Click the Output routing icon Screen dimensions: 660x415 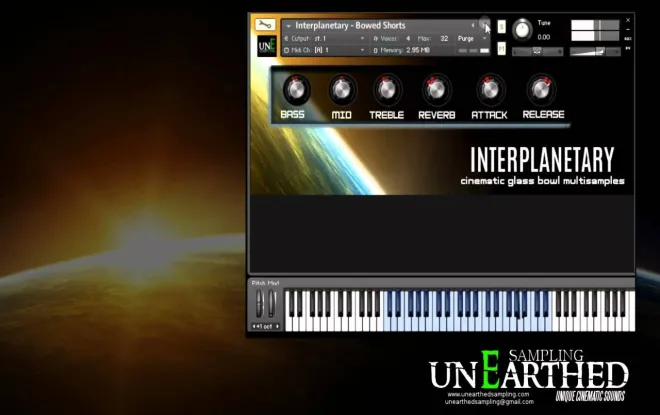click(287, 38)
